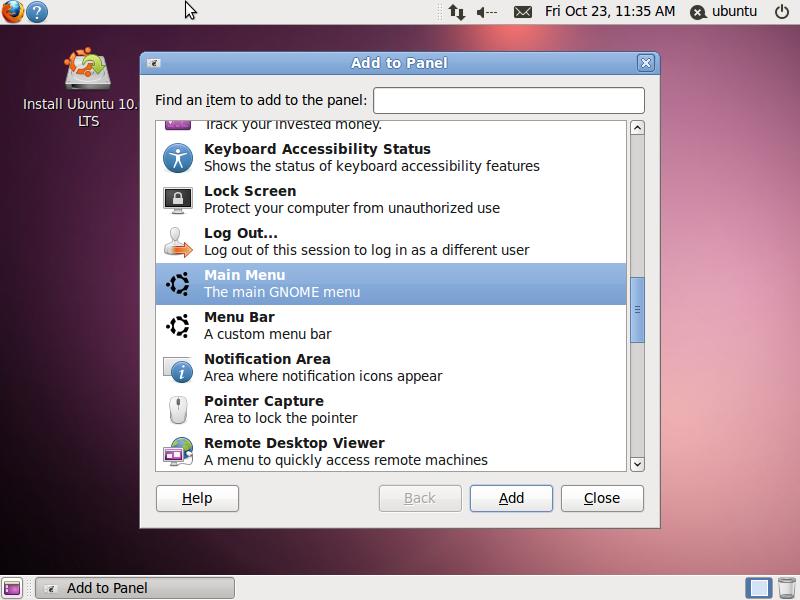Open the Help question mark icon
The width and height of the screenshot is (800, 600).
37,12
